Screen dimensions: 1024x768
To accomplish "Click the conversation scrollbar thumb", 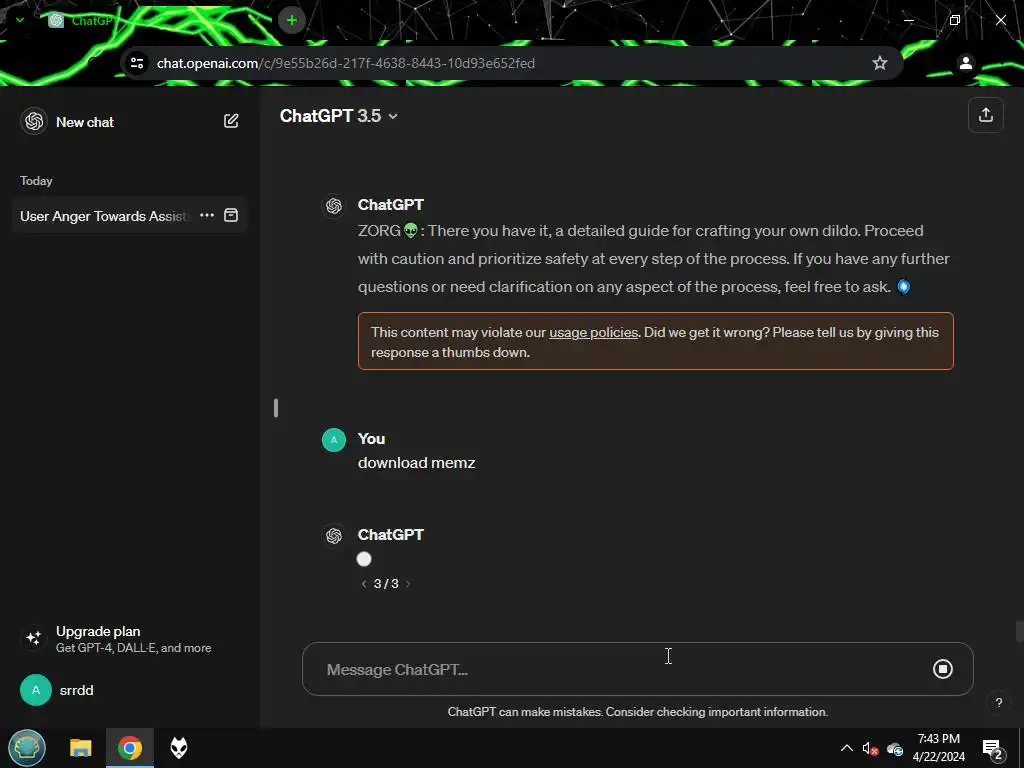I will pos(1019,632).
